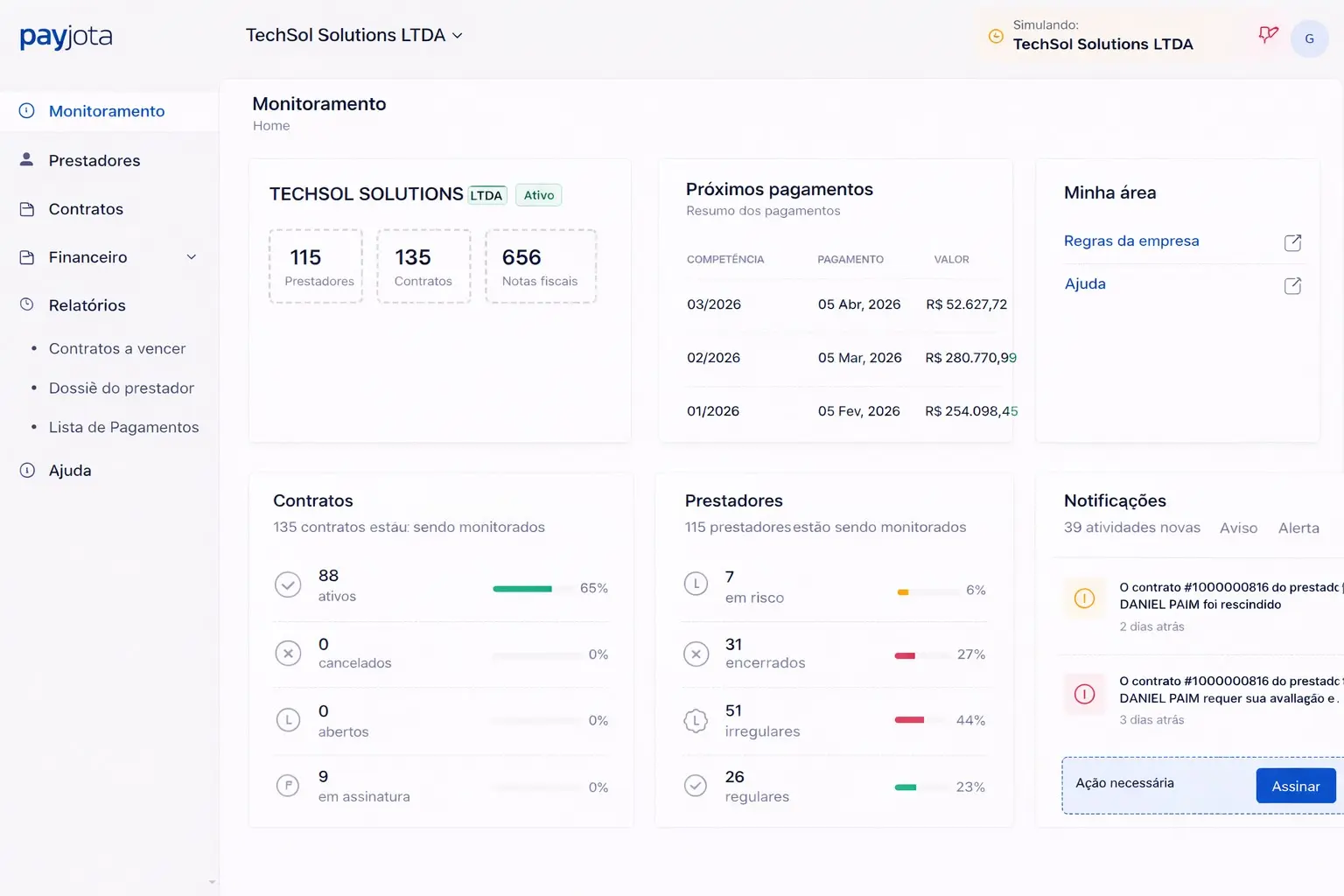Open Lista de Pagamentos report
The image size is (1344, 896).
124,427
